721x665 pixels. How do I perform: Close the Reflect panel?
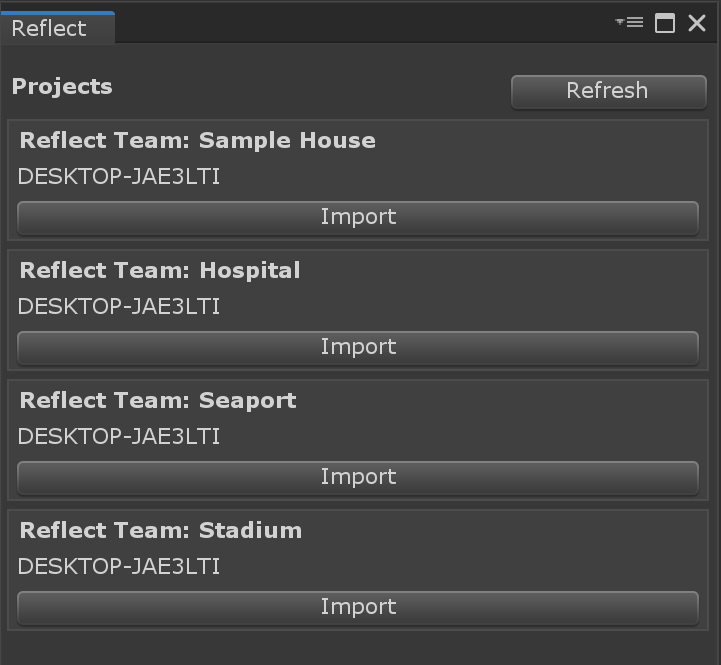coord(697,23)
